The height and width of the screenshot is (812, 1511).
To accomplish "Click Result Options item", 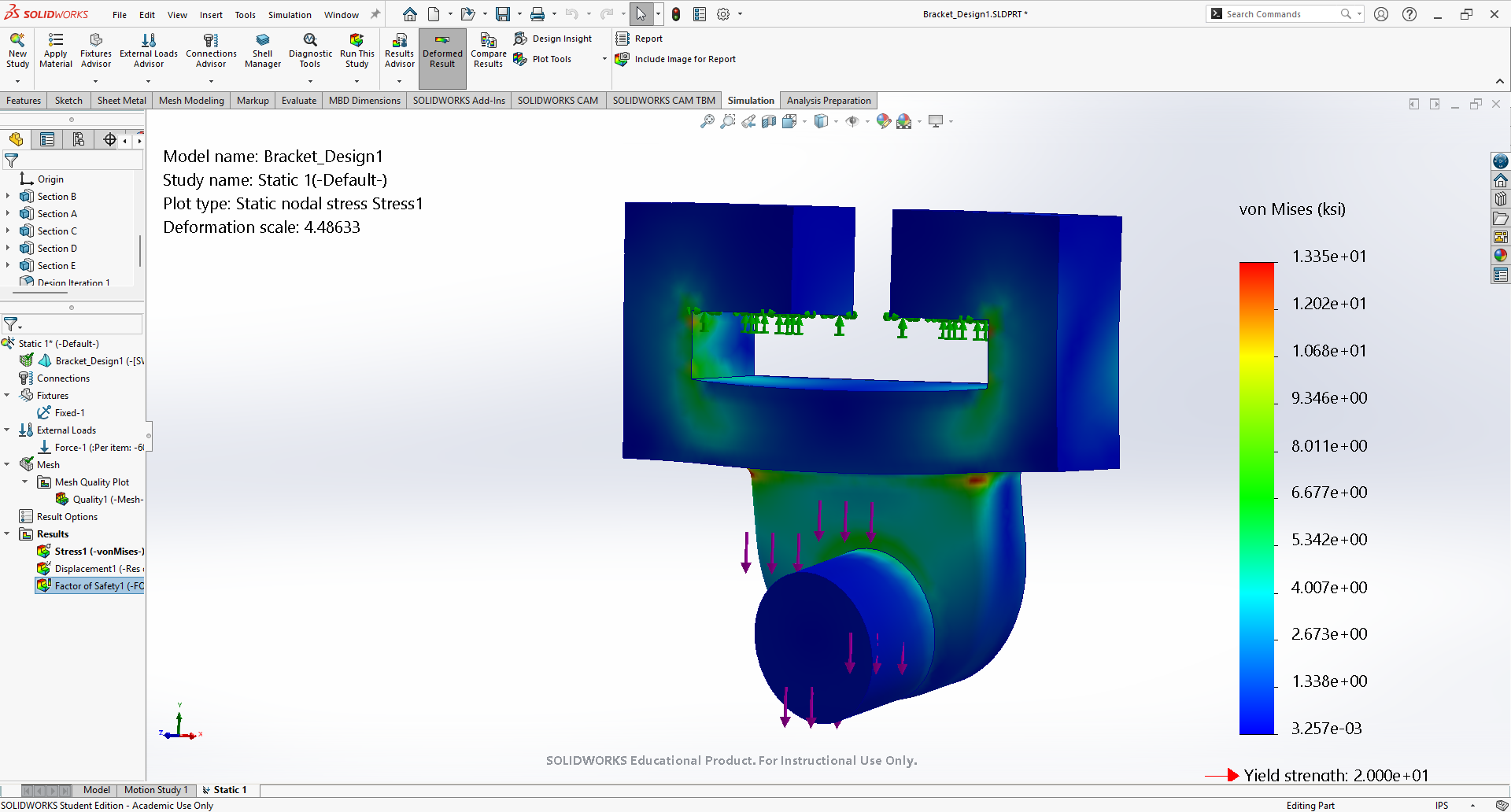I will point(59,517).
